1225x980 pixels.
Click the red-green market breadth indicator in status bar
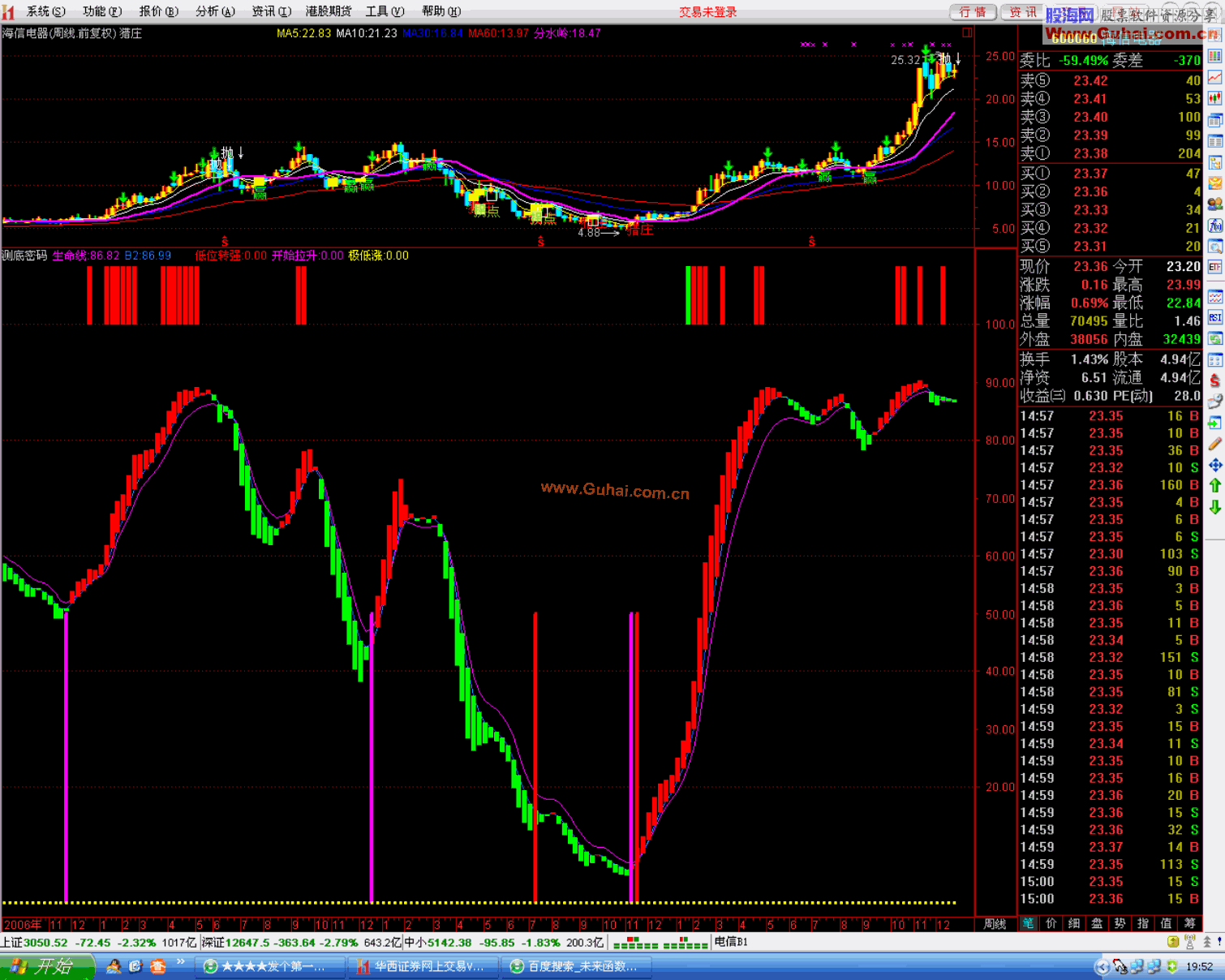[660, 943]
